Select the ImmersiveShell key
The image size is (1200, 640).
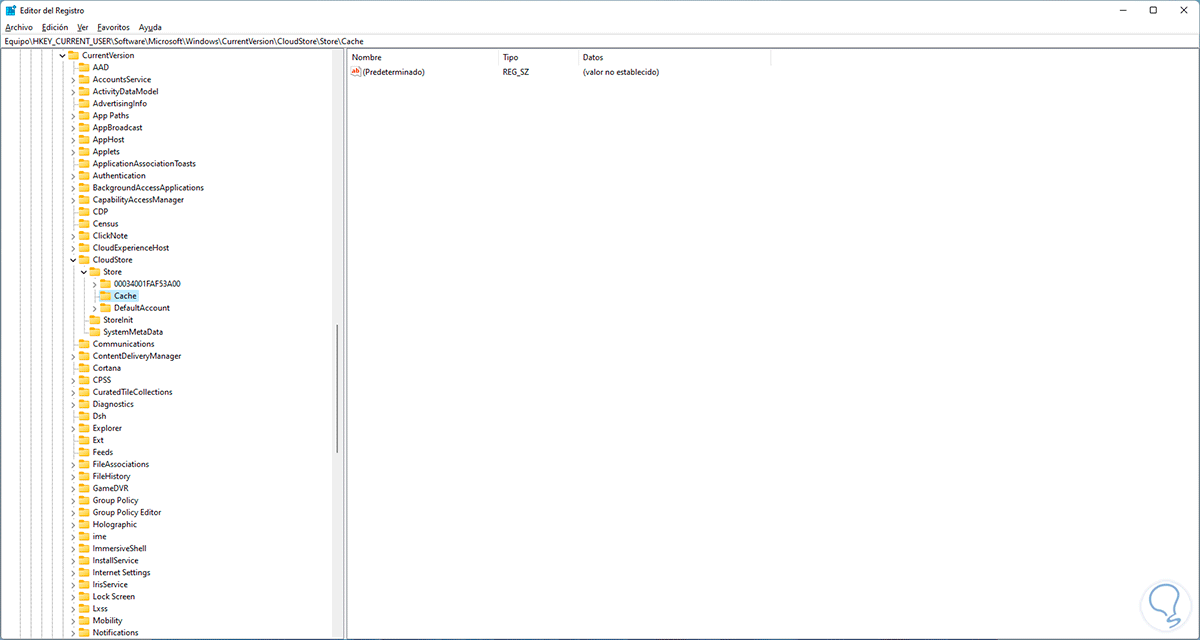[119, 549]
